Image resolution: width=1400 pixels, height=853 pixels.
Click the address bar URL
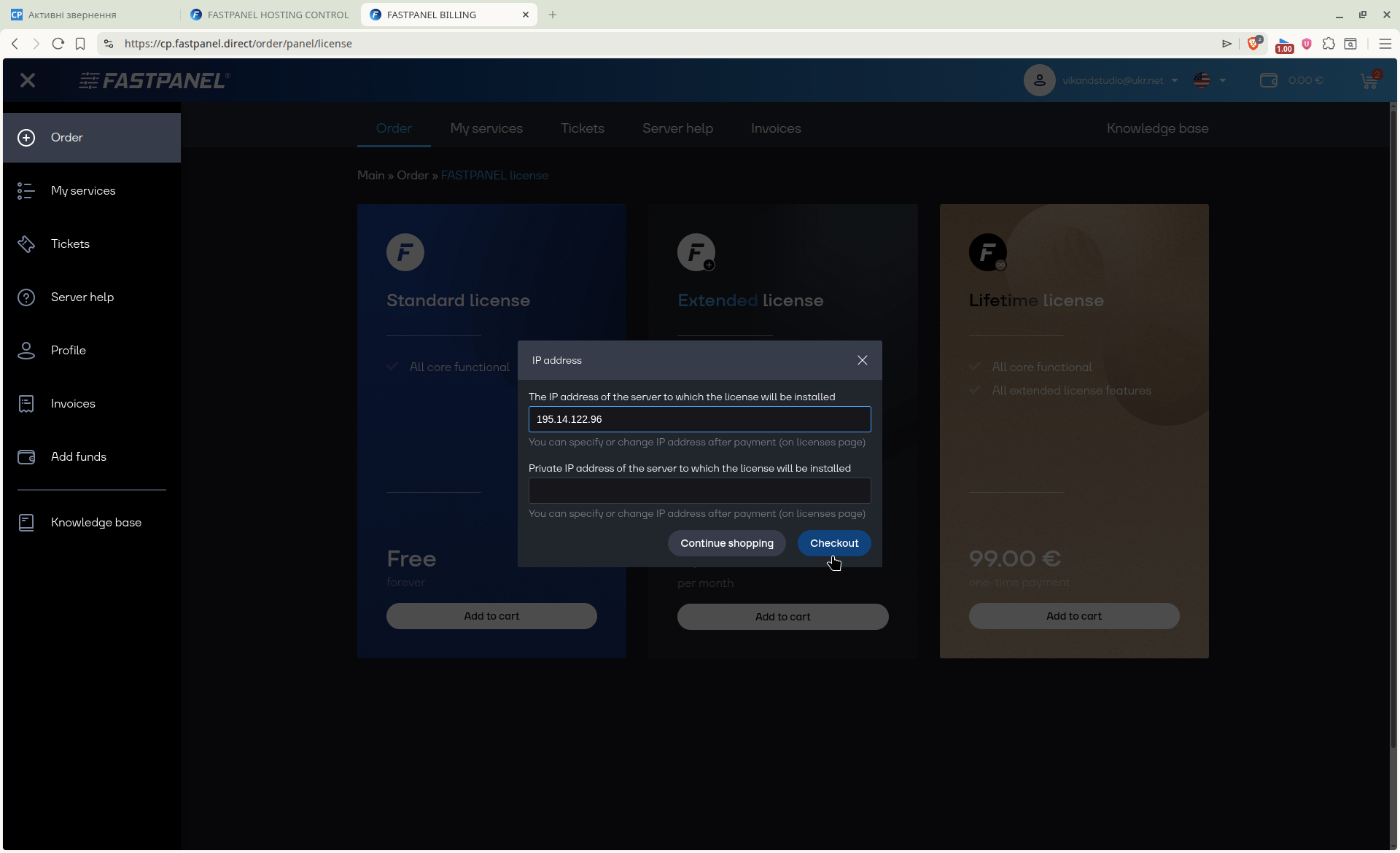(x=238, y=44)
